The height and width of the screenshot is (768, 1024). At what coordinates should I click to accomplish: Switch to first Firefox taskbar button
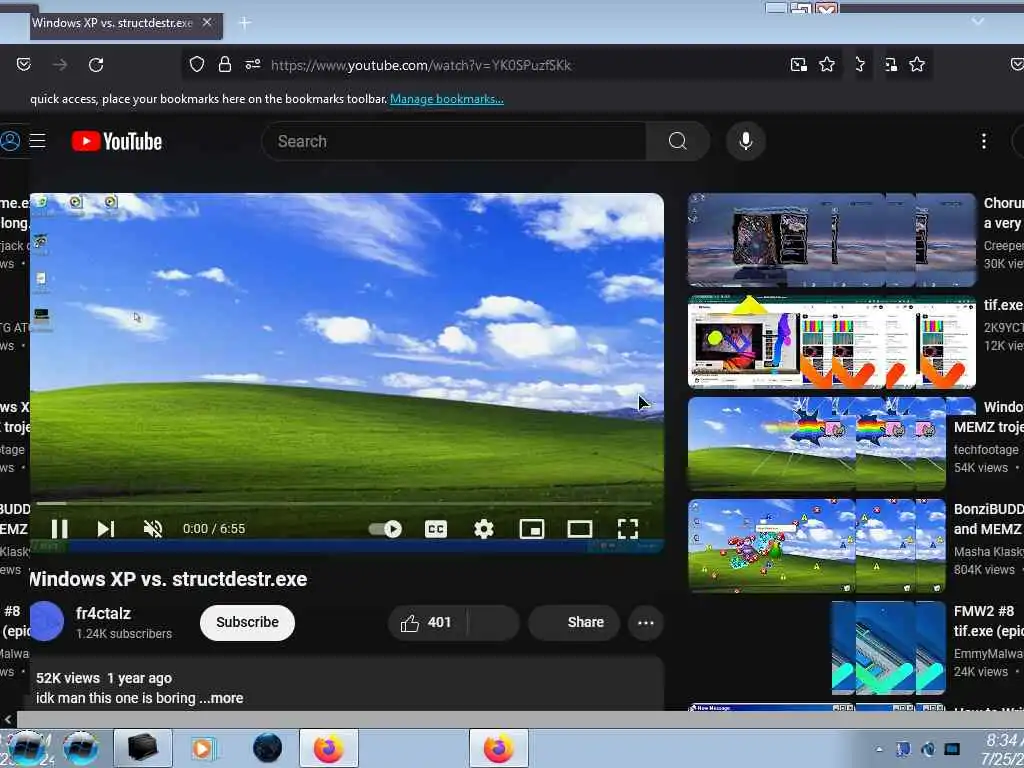(x=328, y=748)
